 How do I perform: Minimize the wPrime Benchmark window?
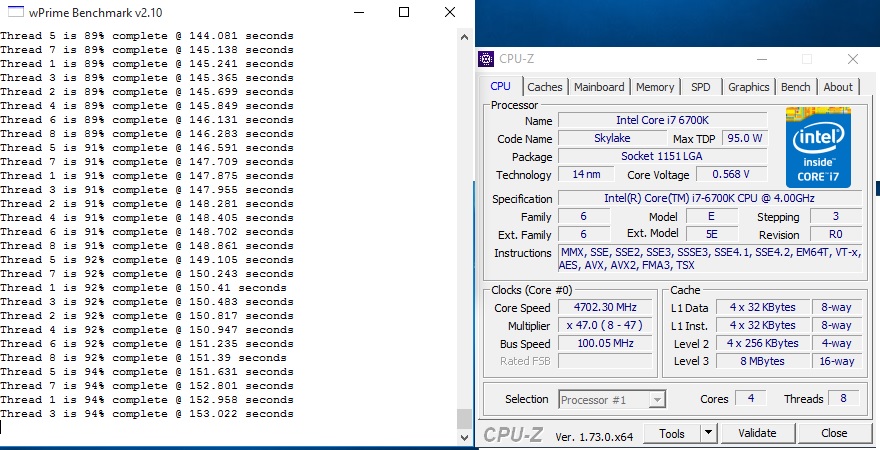358,12
